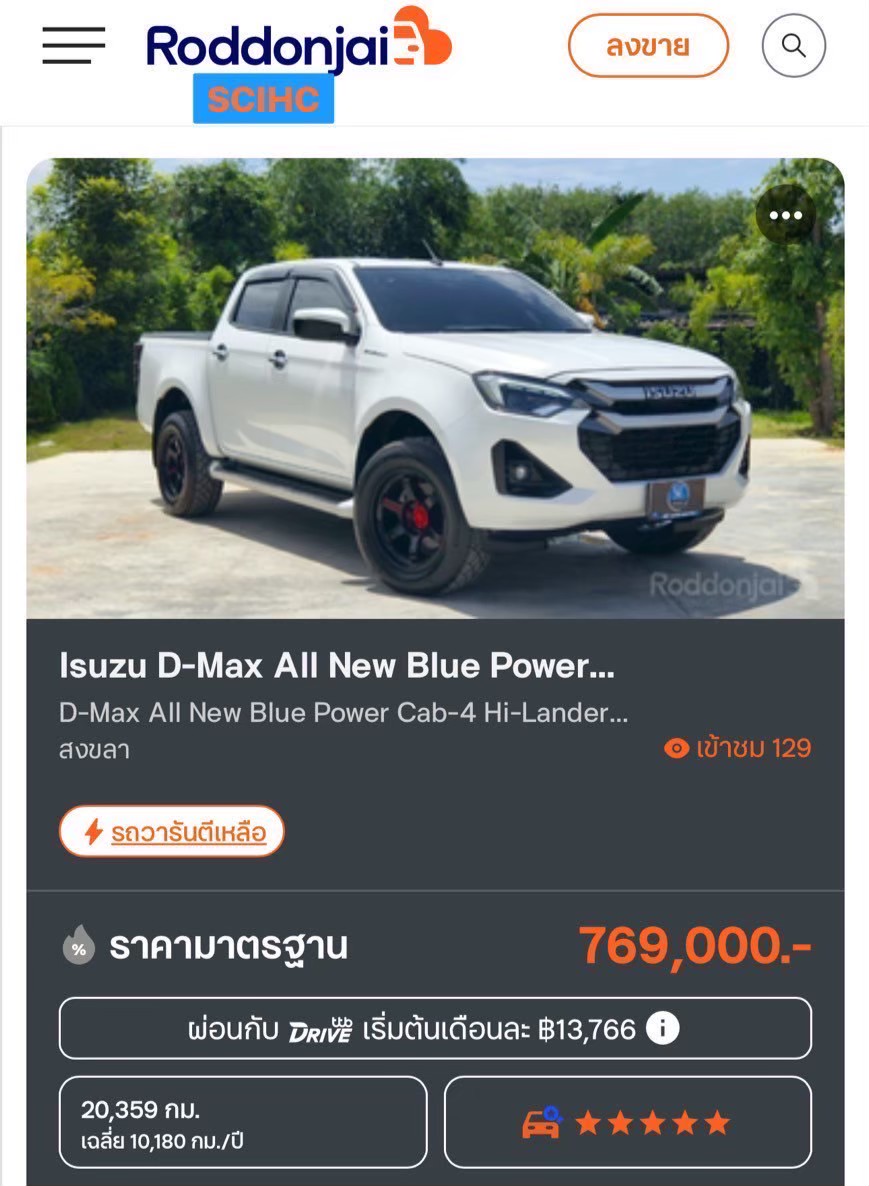Click the ลงขาย sell button
Image resolution: width=869 pixels, height=1186 pixels.
[x=648, y=45]
